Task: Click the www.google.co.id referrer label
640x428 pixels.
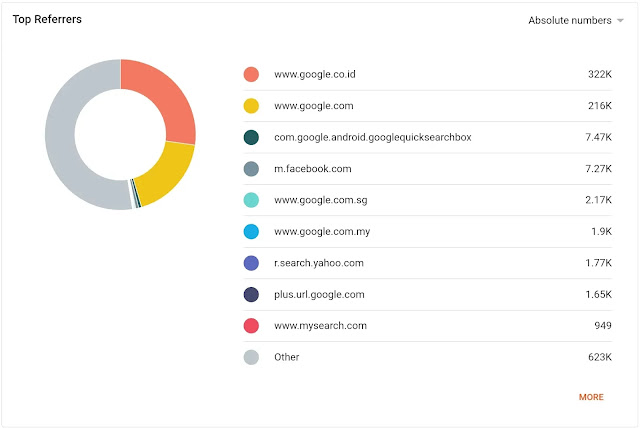Action: pos(315,74)
